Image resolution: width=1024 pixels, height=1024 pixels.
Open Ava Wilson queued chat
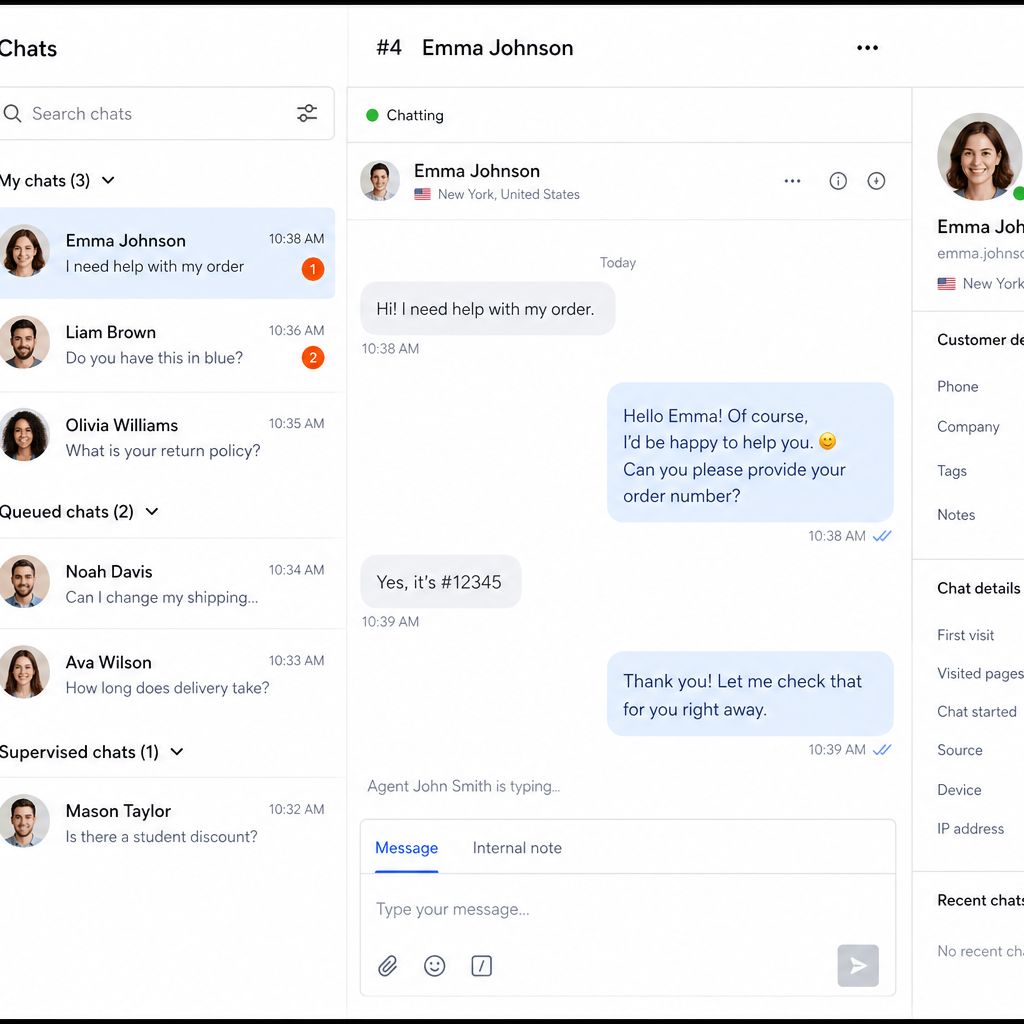pyautogui.click(x=167, y=674)
